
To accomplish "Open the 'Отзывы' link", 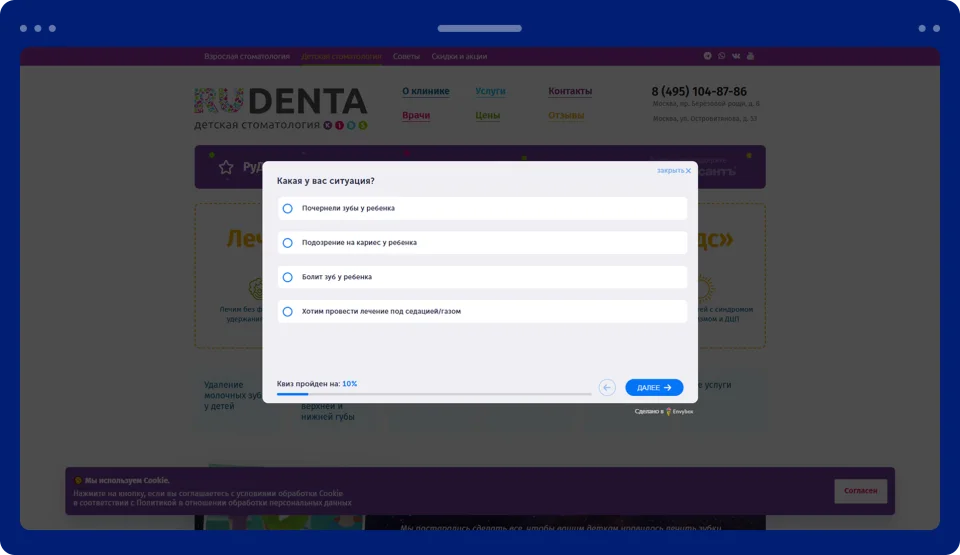I will point(566,115).
